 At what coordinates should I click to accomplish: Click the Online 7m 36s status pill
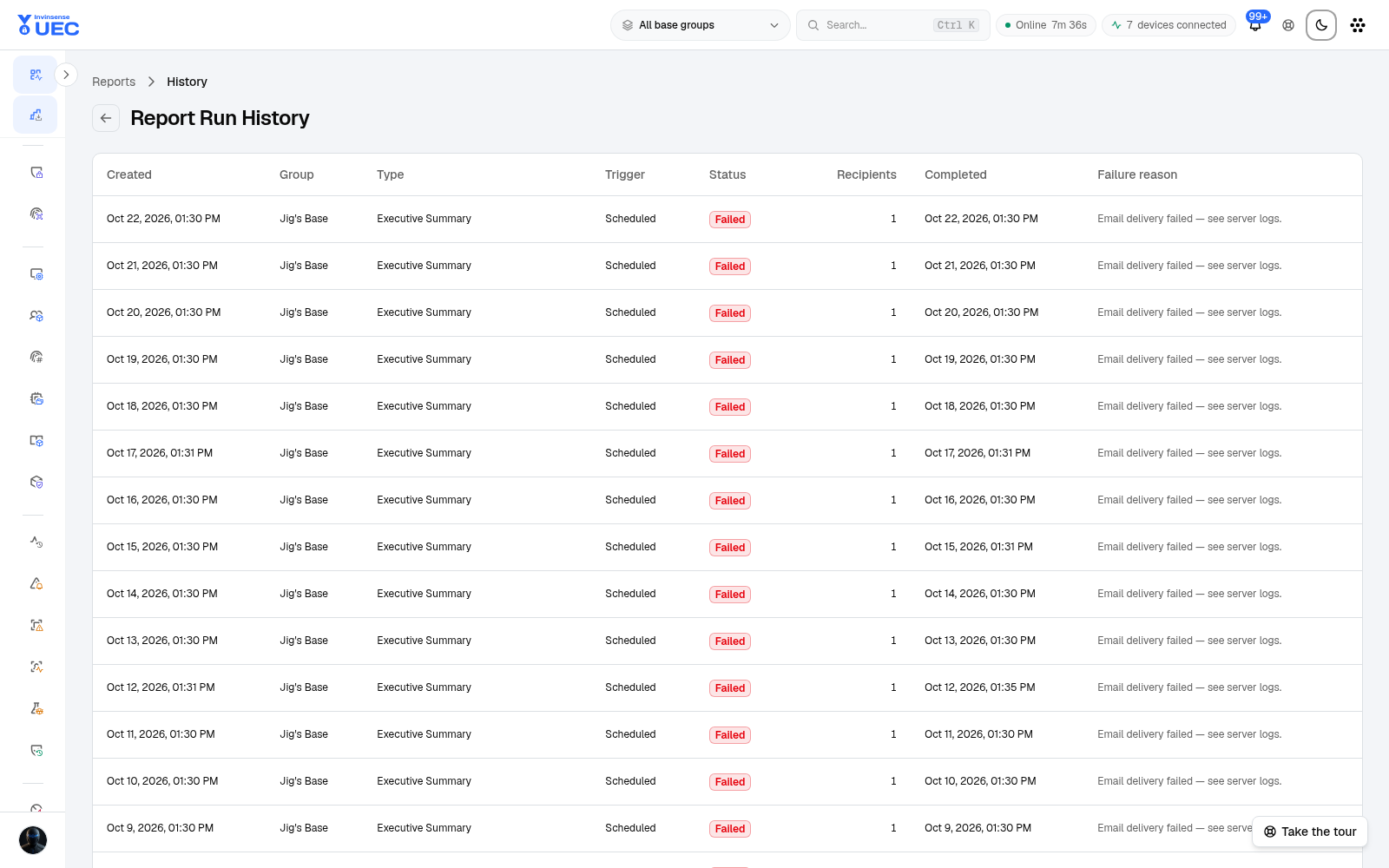1046,25
